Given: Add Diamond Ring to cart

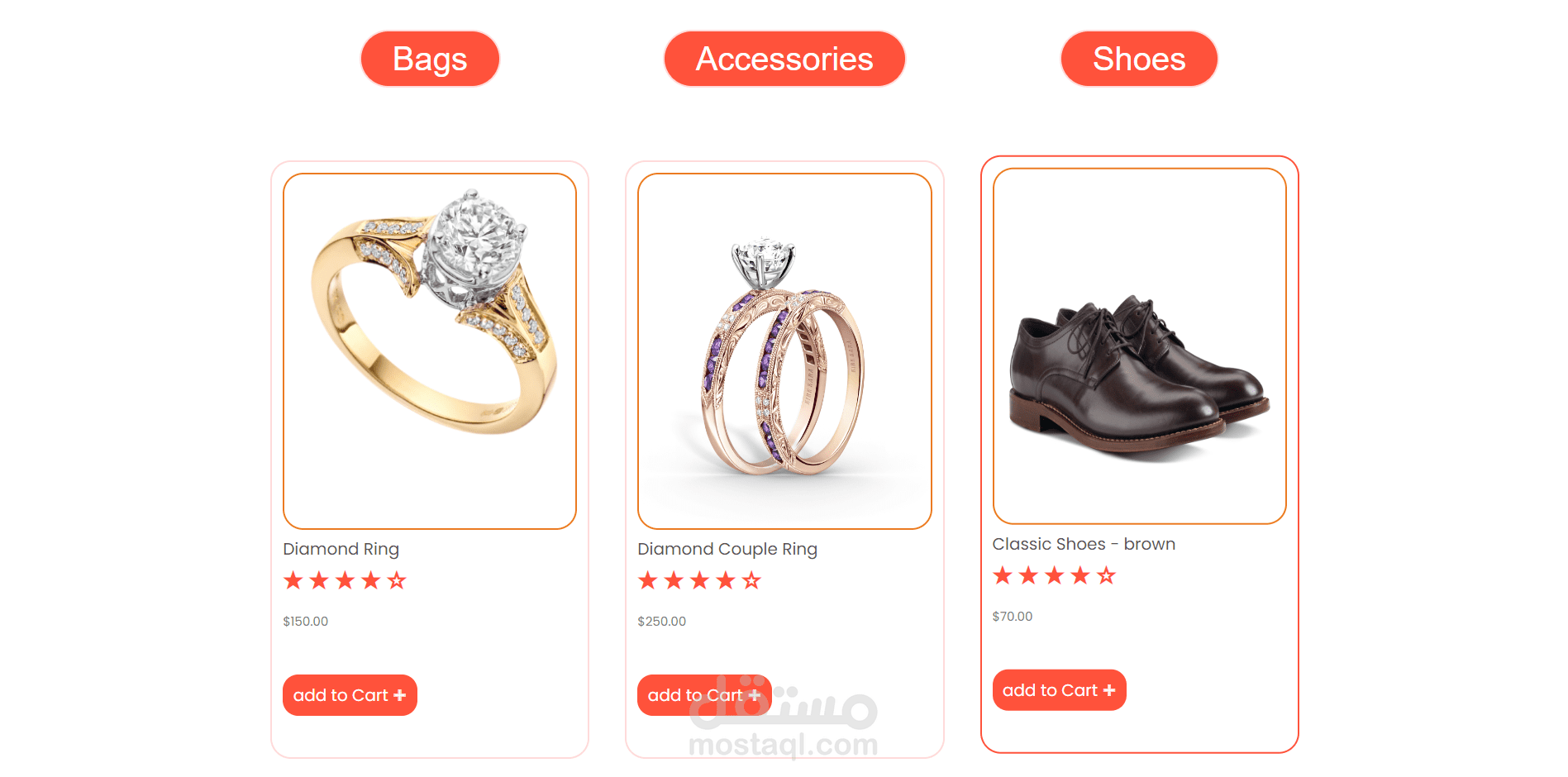Looking at the screenshot, I should tap(350, 695).
